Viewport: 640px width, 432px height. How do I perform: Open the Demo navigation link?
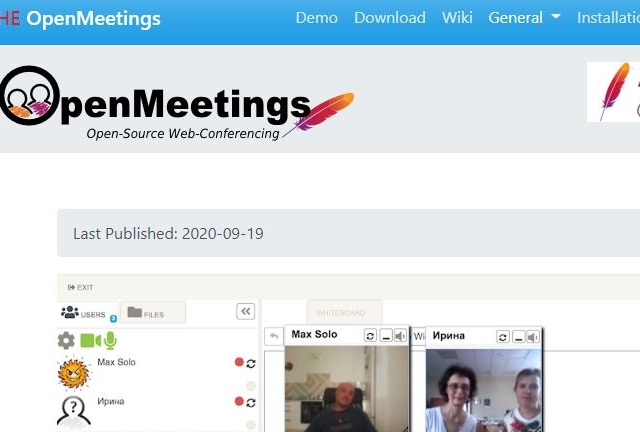[x=316, y=18]
